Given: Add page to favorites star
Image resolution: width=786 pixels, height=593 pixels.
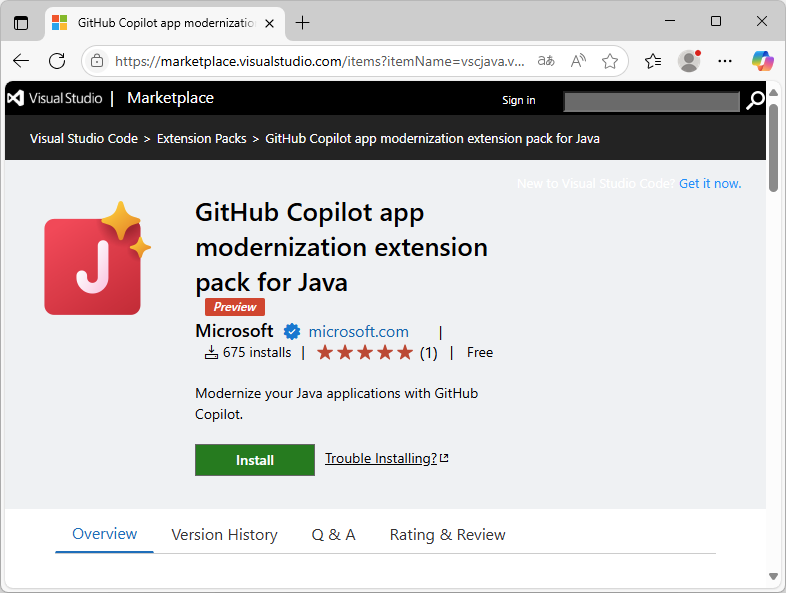Looking at the screenshot, I should coord(610,61).
